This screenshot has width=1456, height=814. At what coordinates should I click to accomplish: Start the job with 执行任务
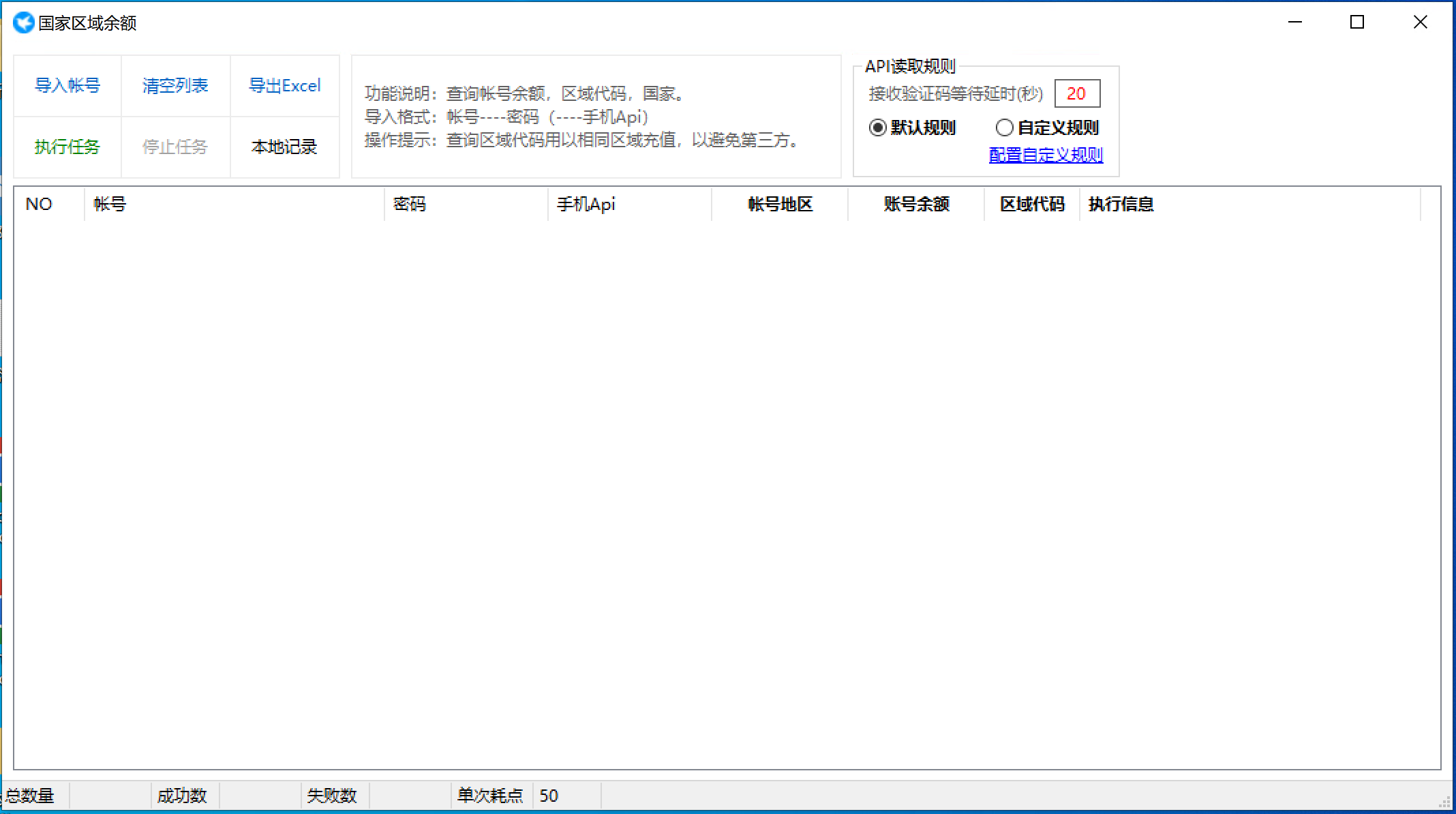[x=67, y=147]
